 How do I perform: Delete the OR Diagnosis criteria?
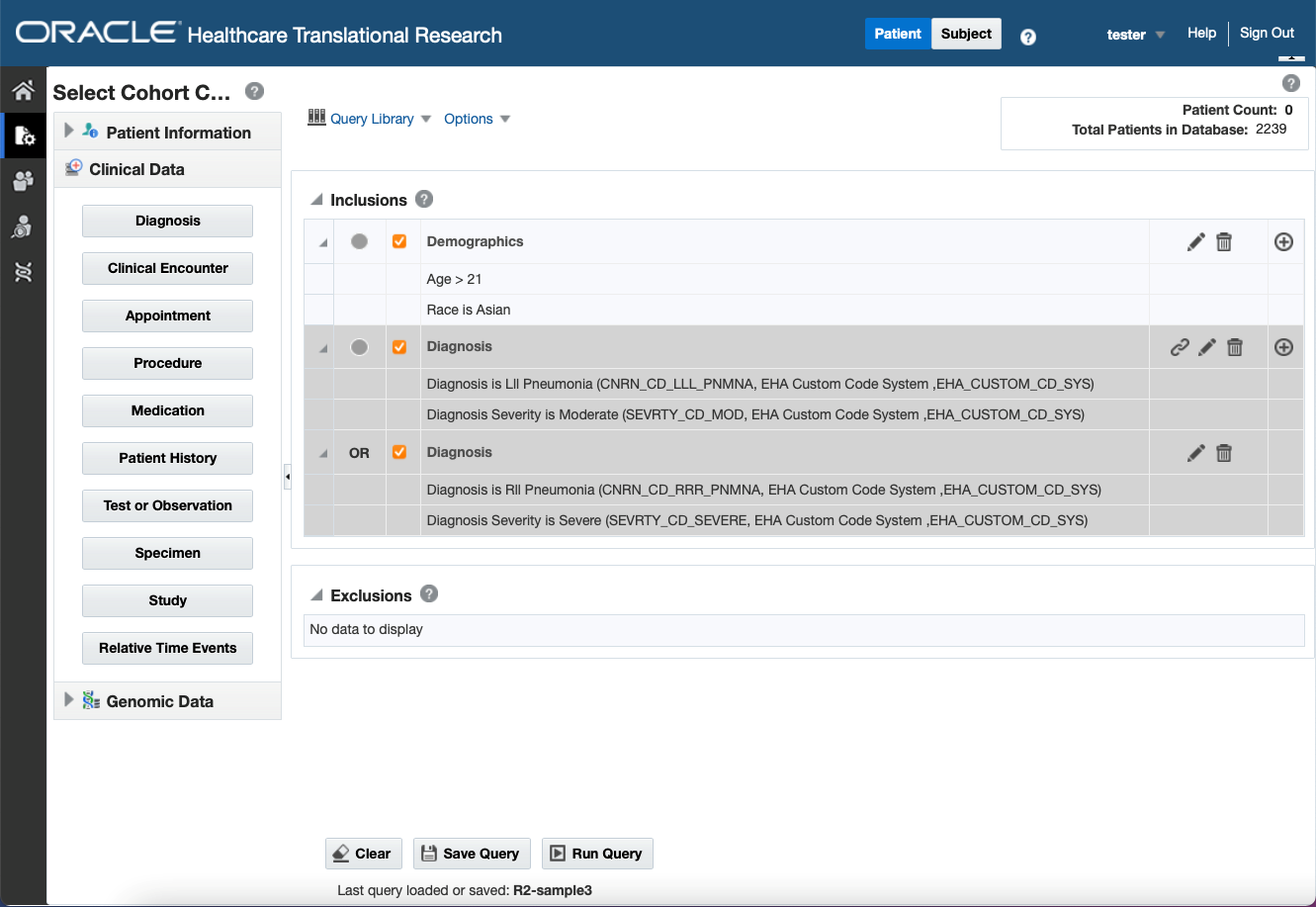tap(1224, 452)
